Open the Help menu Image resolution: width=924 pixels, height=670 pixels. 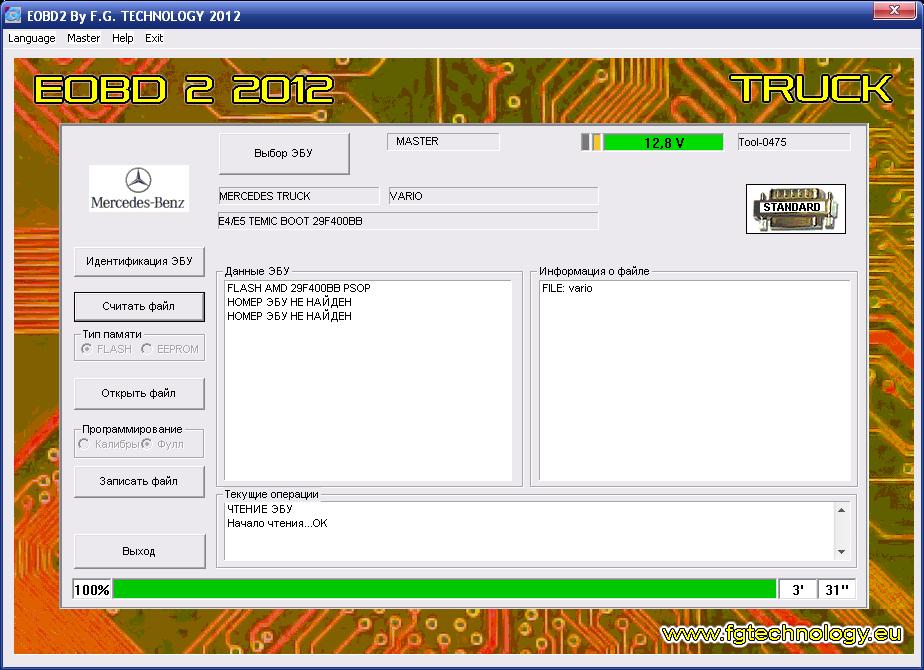point(123,38)
